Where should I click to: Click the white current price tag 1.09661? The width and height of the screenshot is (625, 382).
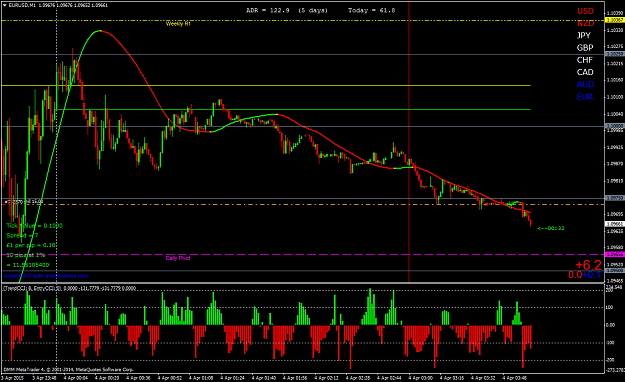pyautogui.click(x=615, y=224)
